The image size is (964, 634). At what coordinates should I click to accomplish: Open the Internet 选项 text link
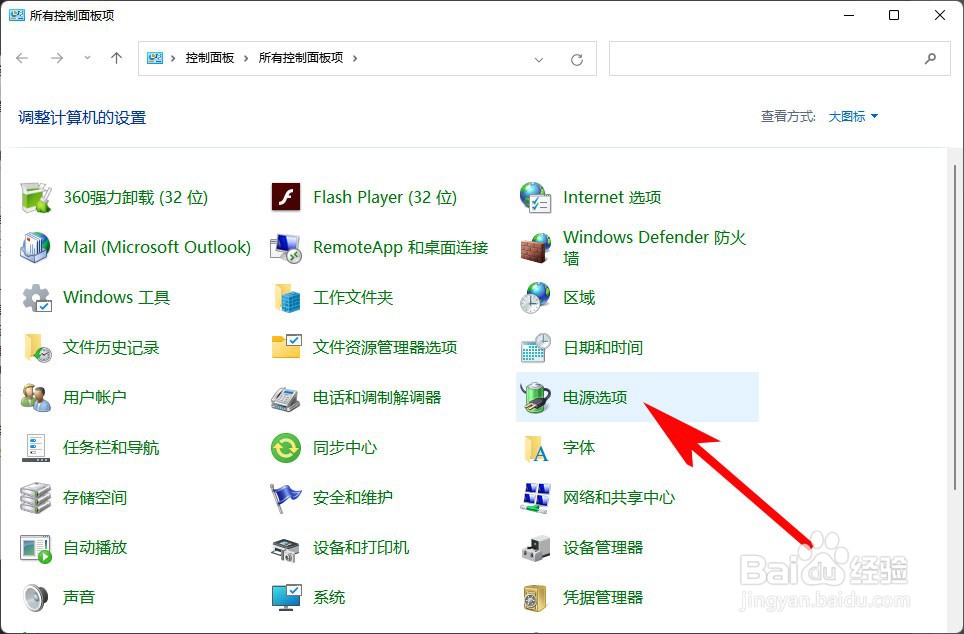coord(612,197)
